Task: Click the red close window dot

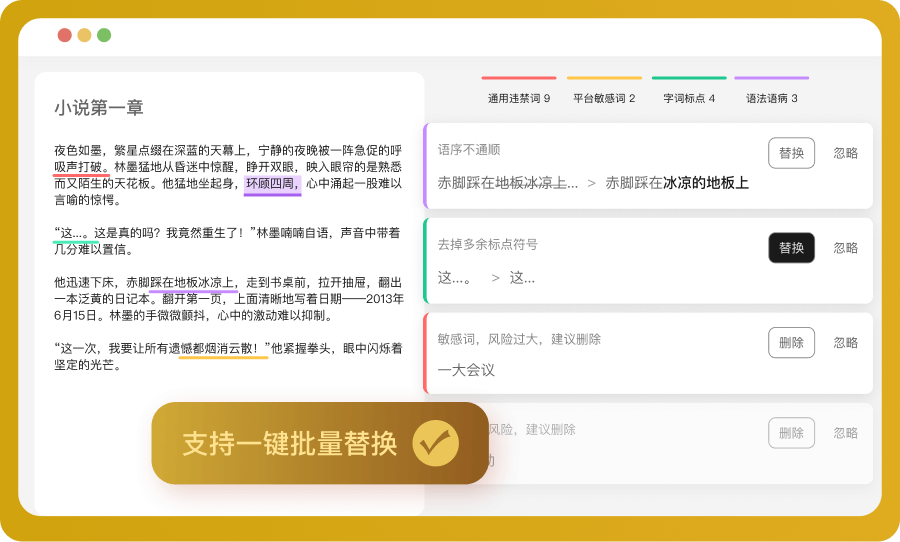Action: pyautogui.click(x=65, y=35)
